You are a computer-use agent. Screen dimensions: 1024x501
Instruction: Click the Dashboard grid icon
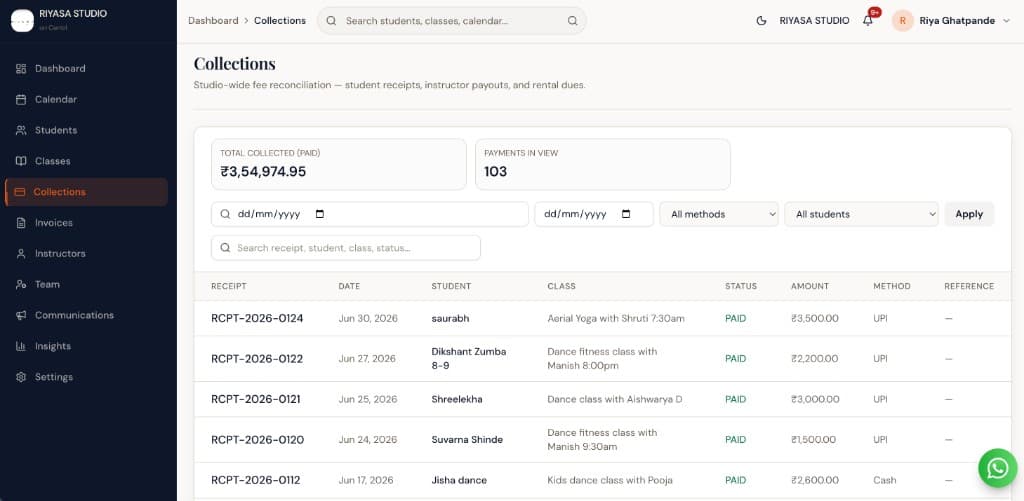pos(21,69)
